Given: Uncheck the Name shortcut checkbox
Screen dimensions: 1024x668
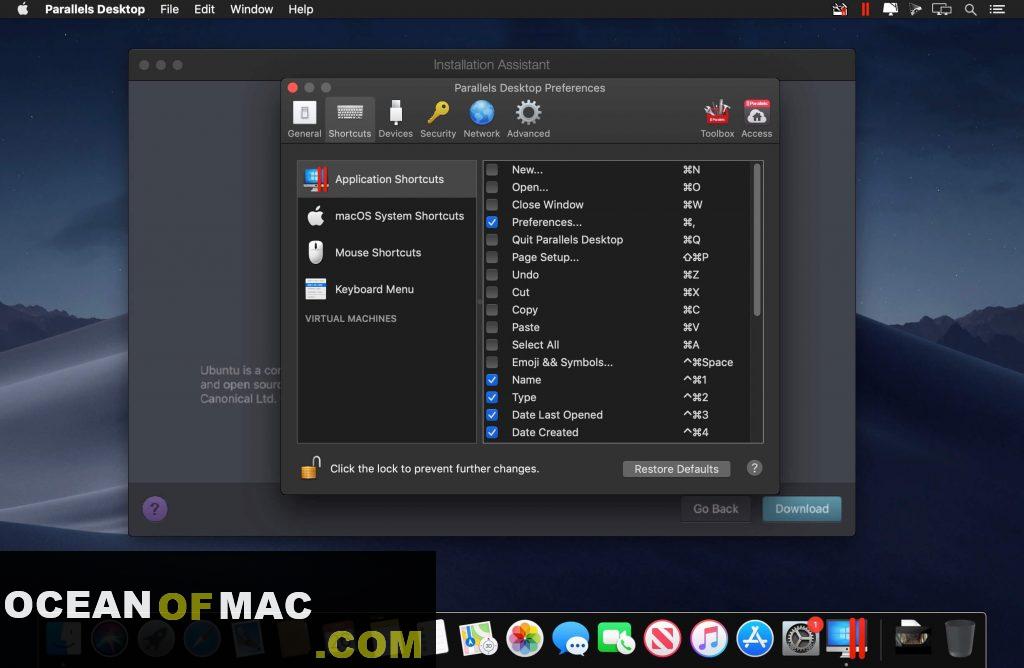Looking at the screenshot, I should [492, 380].
